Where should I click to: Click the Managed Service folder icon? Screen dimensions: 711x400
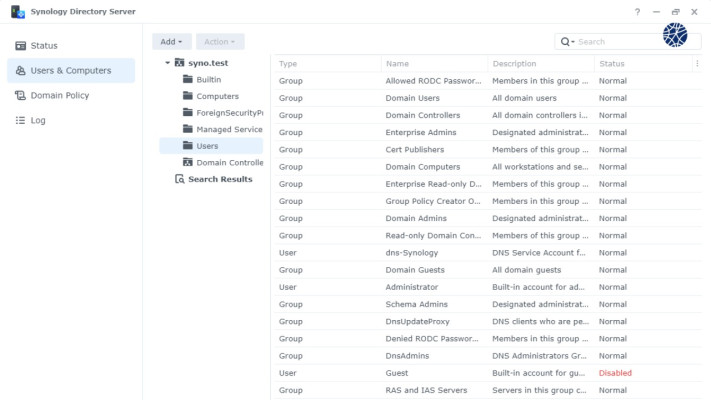[188, 129]
